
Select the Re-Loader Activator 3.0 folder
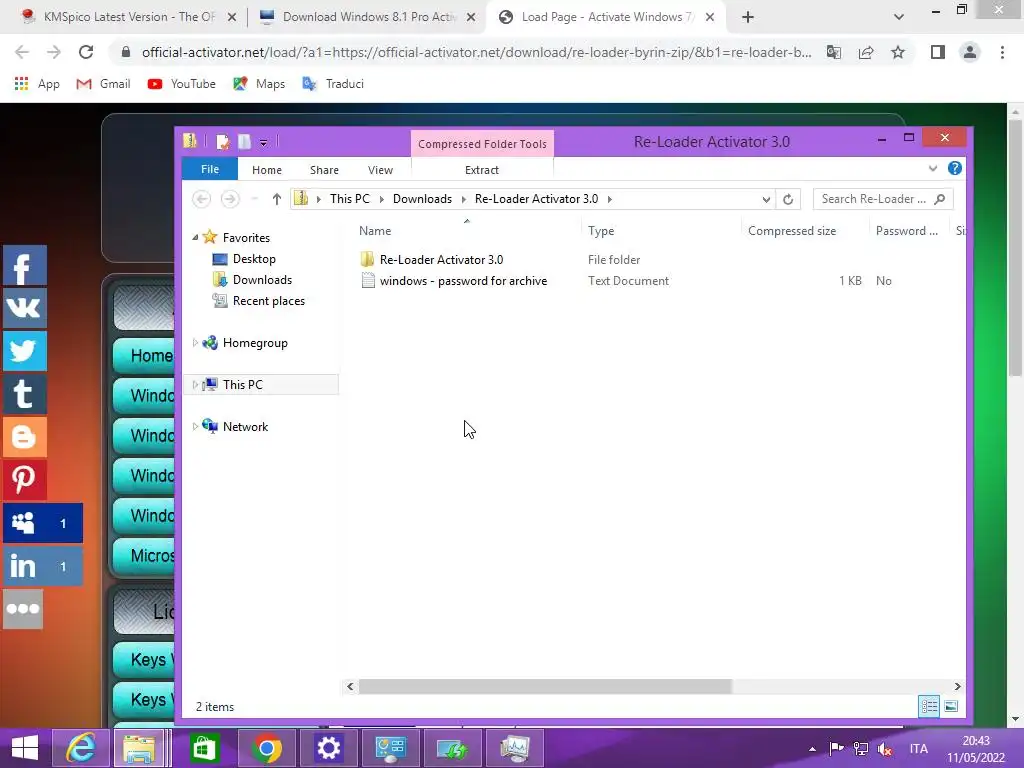[x=441, y=259]
